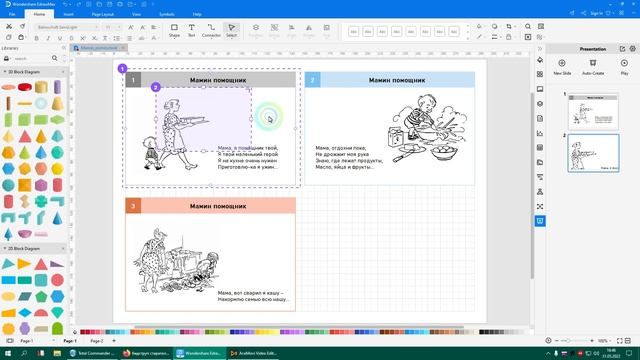
Task: Toggle bullet list formatting
Action: [129, 38]
